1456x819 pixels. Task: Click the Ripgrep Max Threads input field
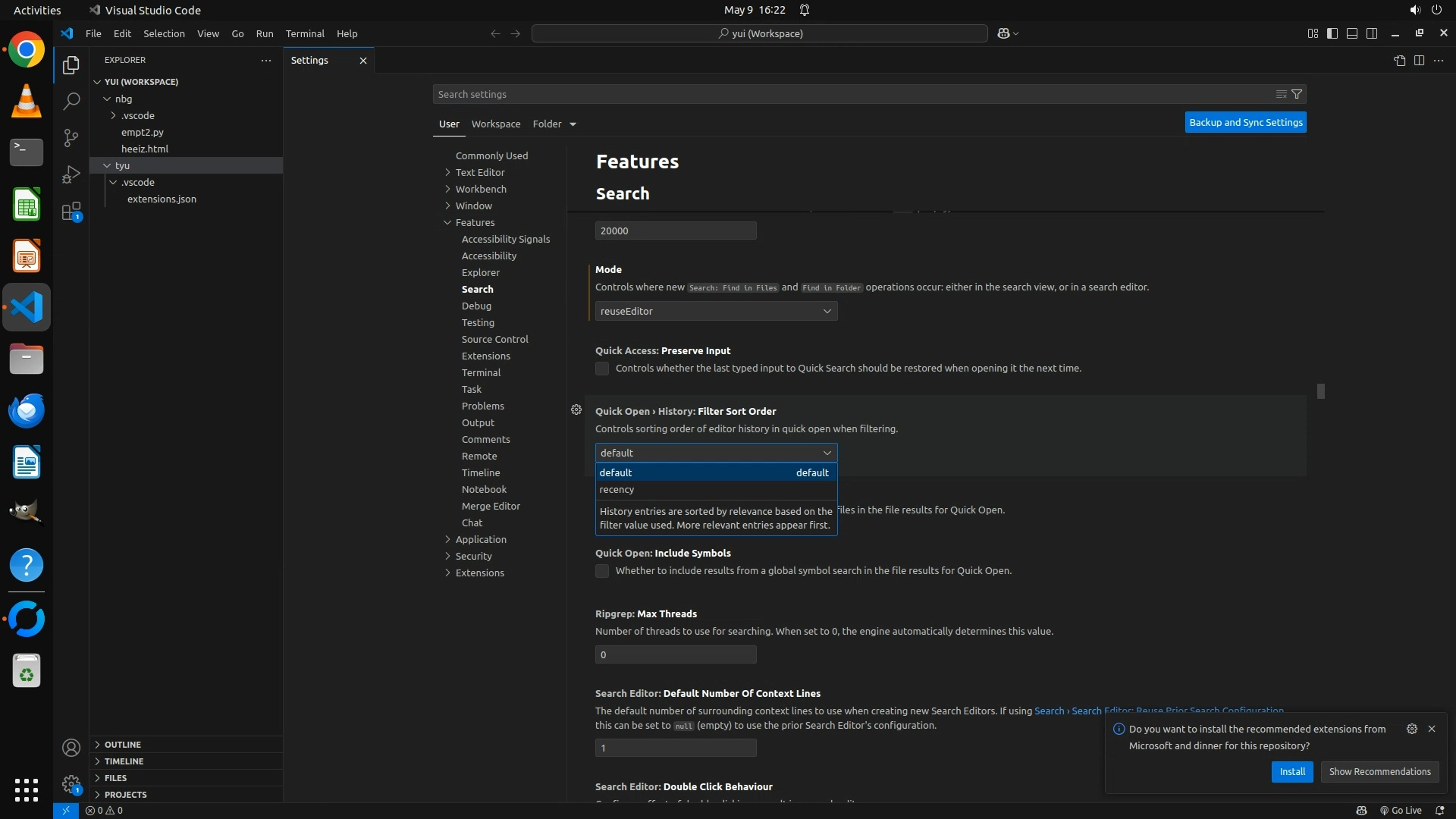coord(675,654)
